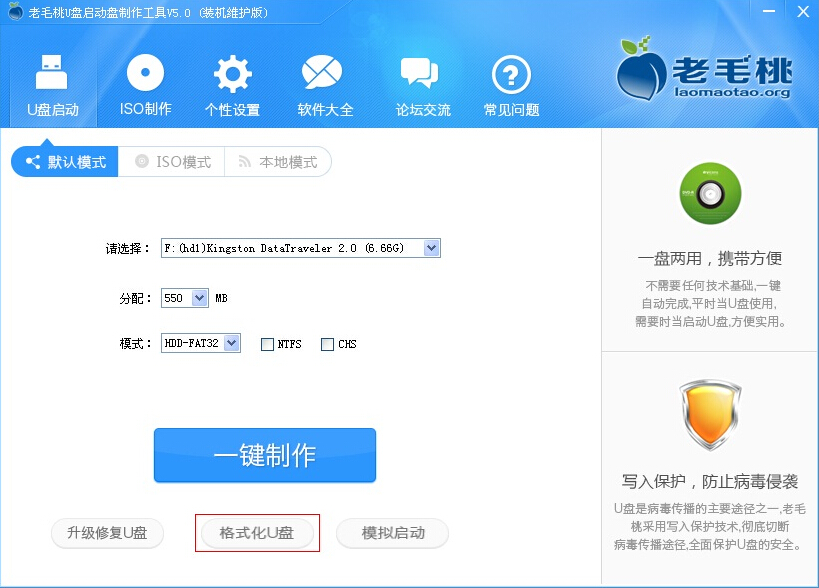
Task: Open the 软件大全 software collection
Action: pyautogui.click(x=322, y=83)
